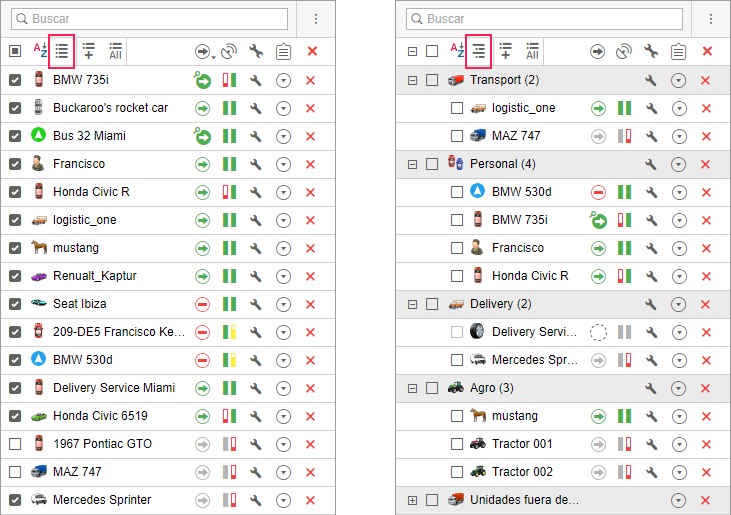This screenshot has width=731, height=515.
Task: Click the MAZ 747 name in the Transport group
Action: coord(516,136)
